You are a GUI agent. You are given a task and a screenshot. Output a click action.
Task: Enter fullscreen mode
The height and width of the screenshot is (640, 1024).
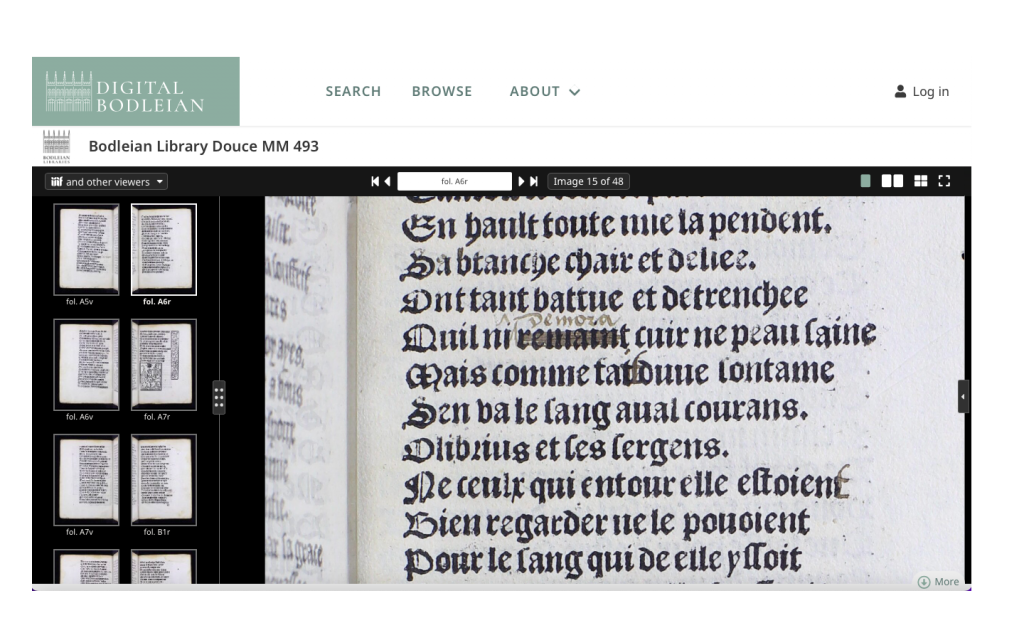point(944,182)
